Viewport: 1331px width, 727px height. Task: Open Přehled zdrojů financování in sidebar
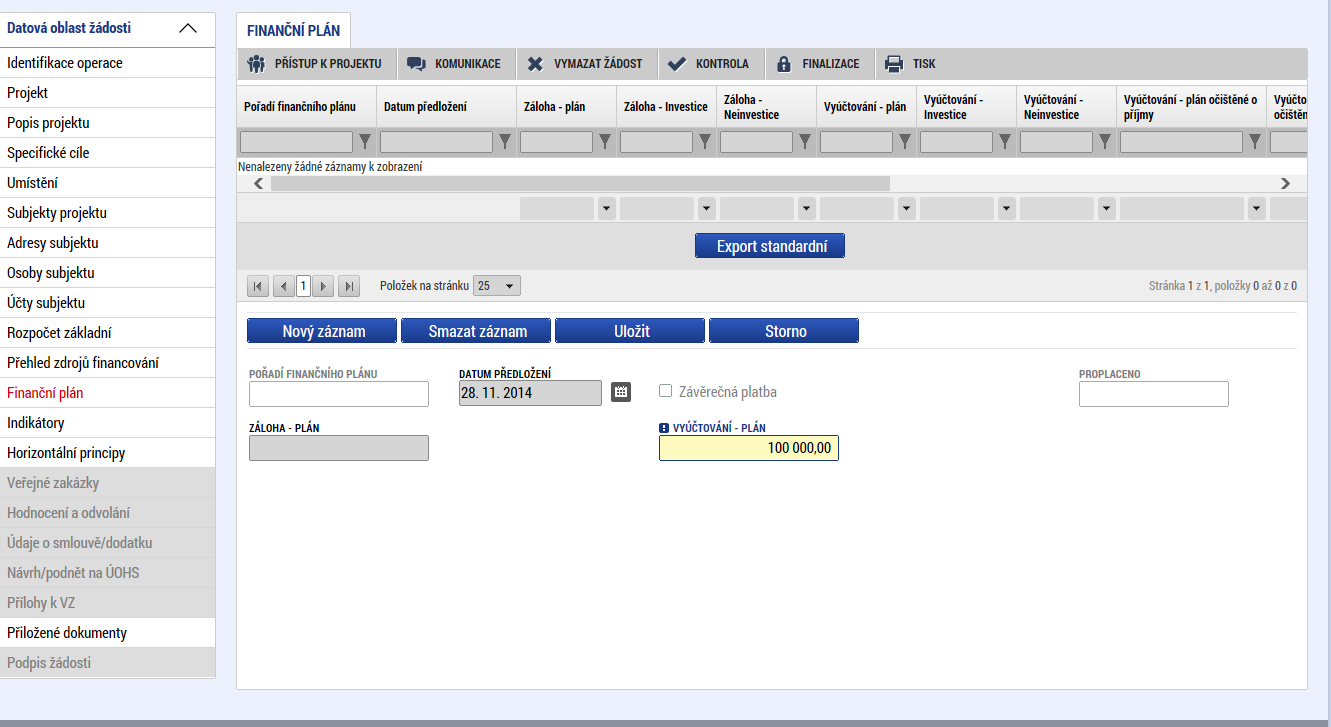107,363
